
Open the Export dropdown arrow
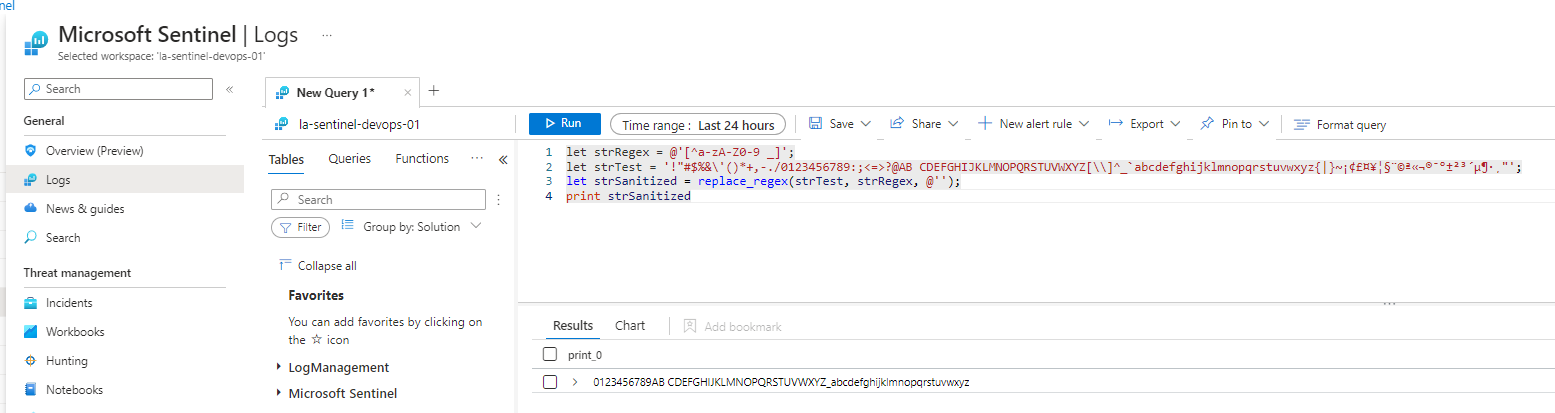(1175, 124)
